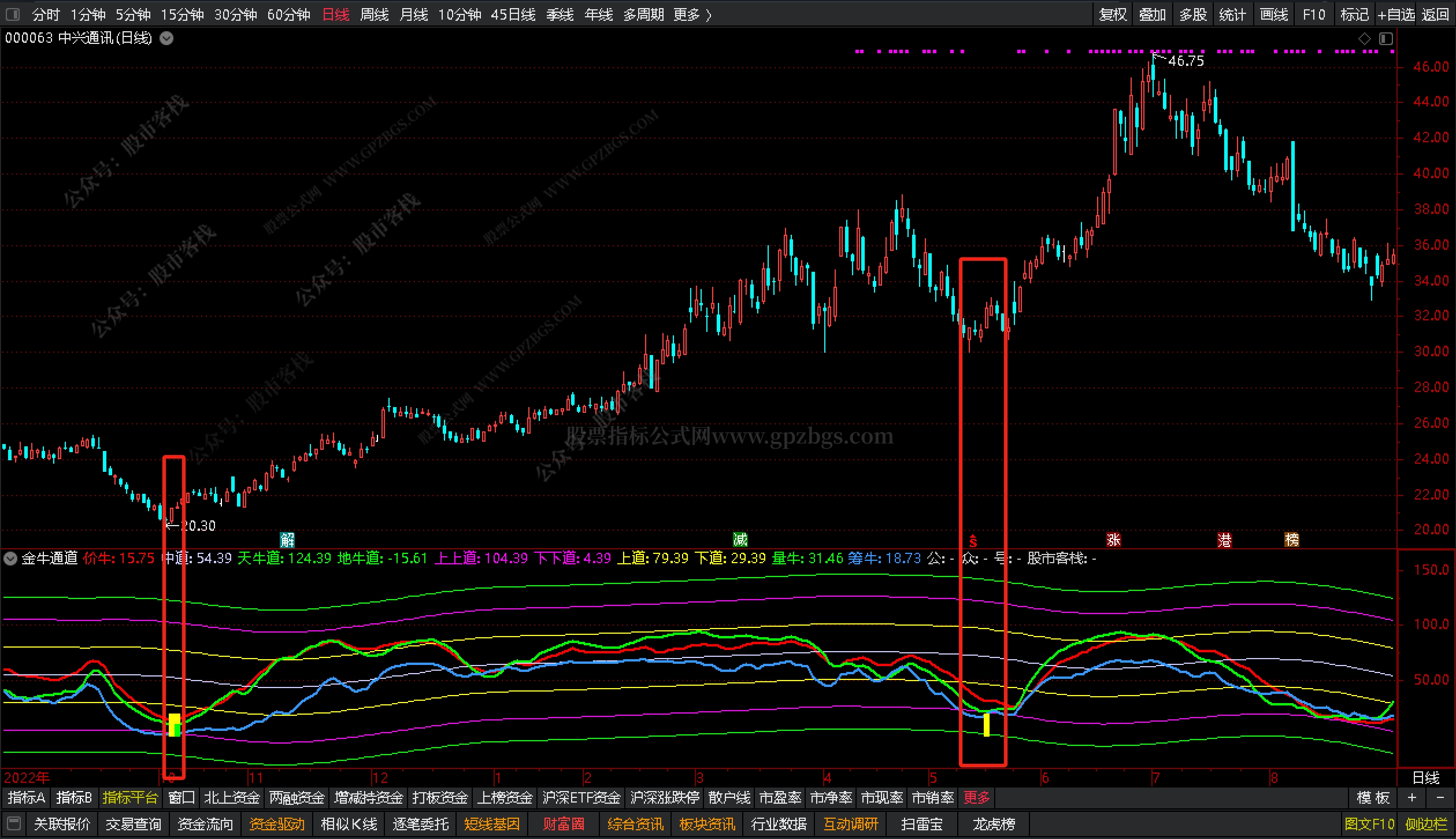Open 关联报价 panel
The image size is (1456, 839).
pos(62,824)
